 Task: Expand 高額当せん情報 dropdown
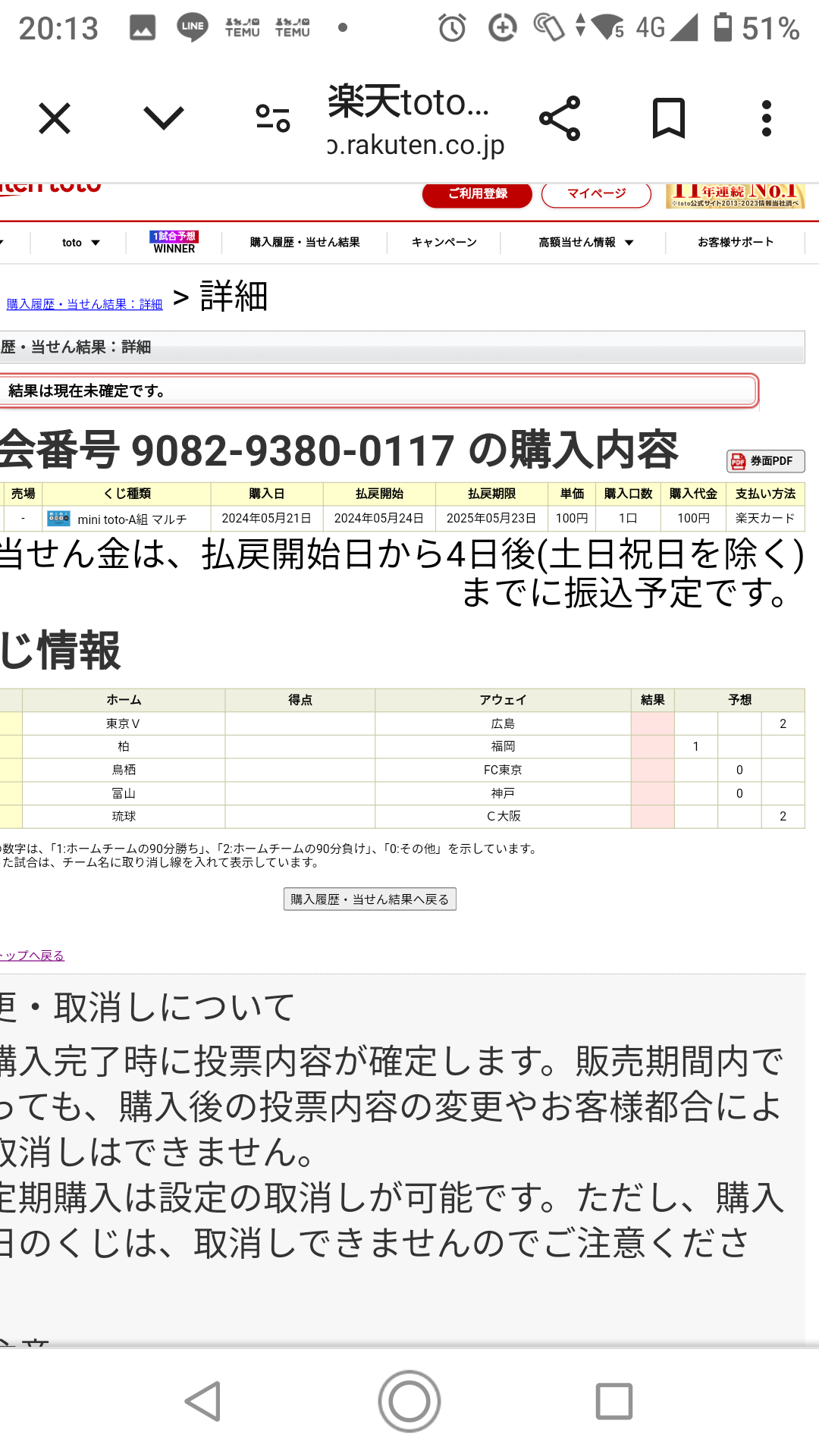click(x=585, y=243)
